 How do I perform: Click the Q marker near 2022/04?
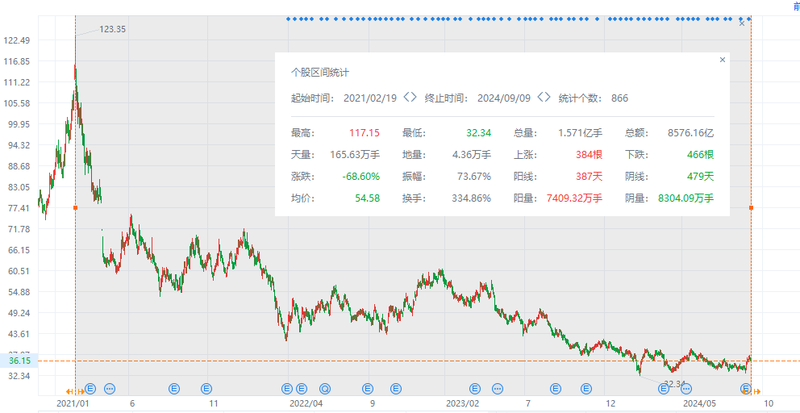(324, 387)
